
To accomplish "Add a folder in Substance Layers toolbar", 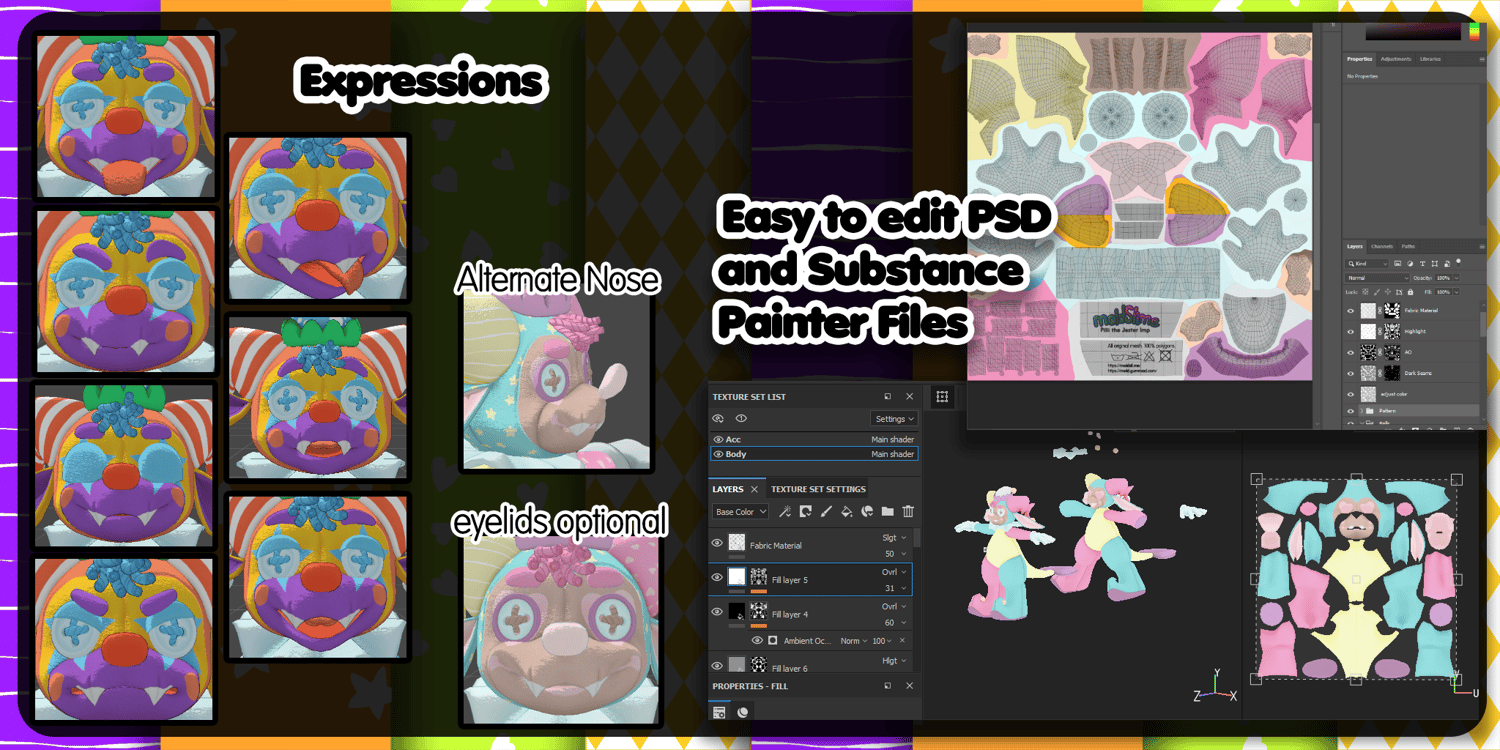I will (887, 512).
